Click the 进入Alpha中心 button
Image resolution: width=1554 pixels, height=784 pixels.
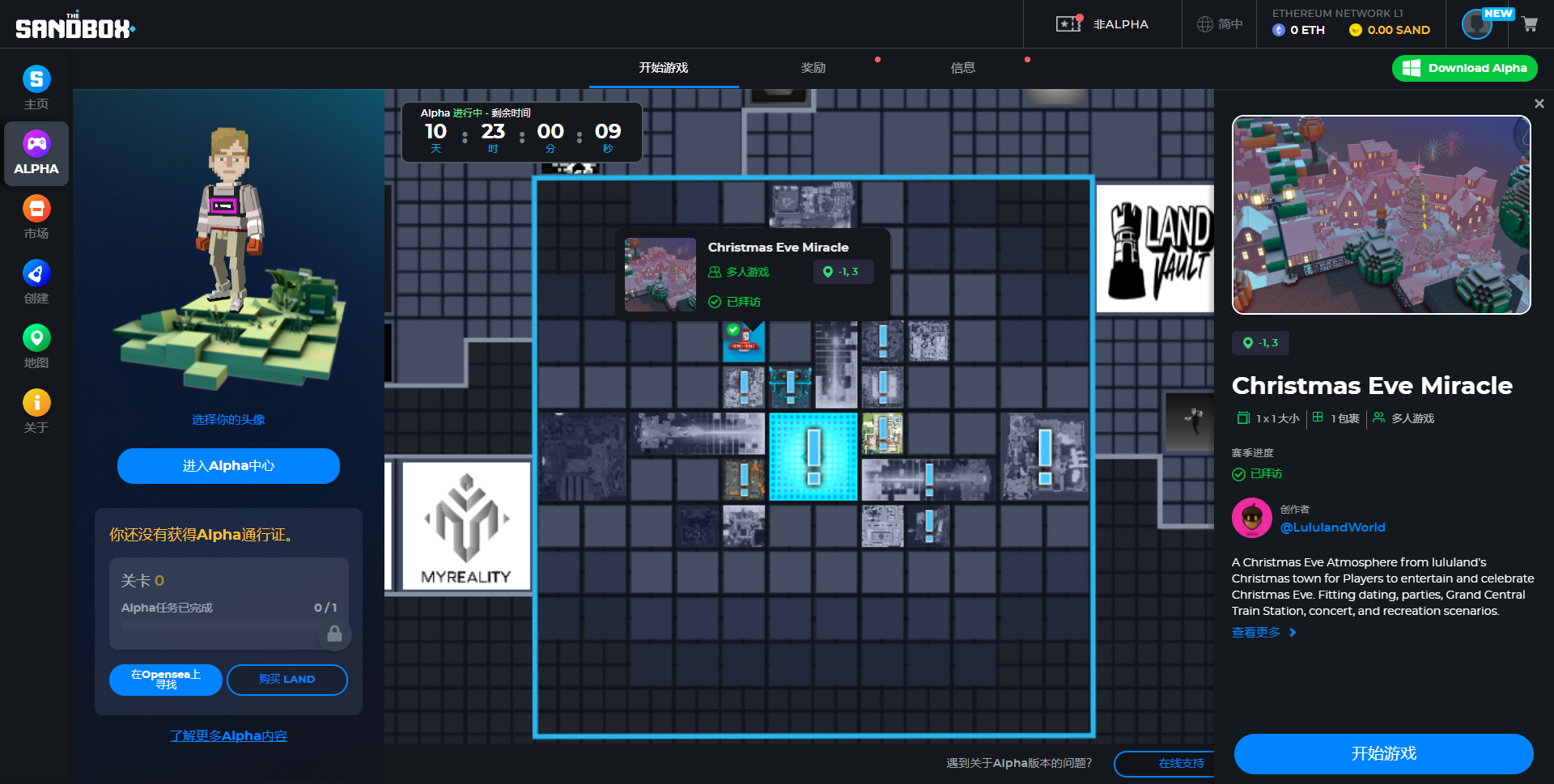[228, 466]
